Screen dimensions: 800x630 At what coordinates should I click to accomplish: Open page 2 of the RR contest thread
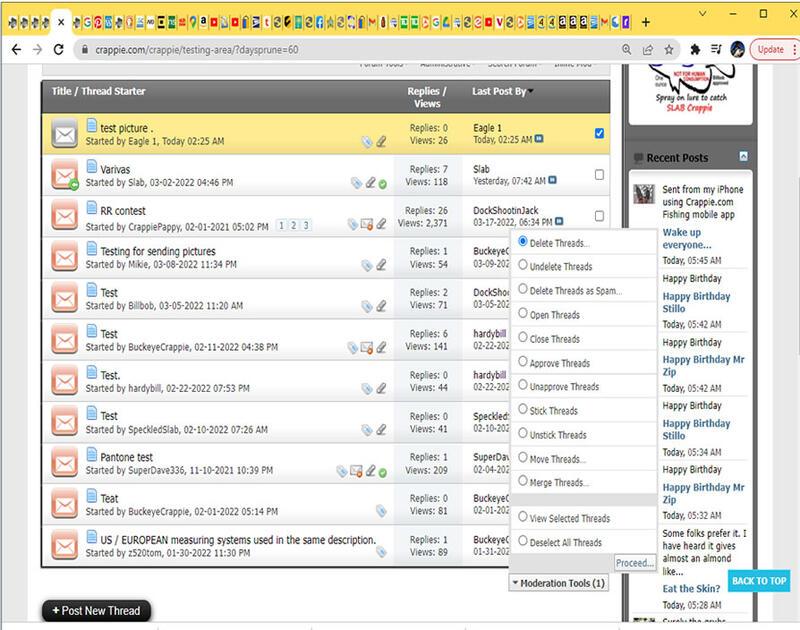click(293, 225)
